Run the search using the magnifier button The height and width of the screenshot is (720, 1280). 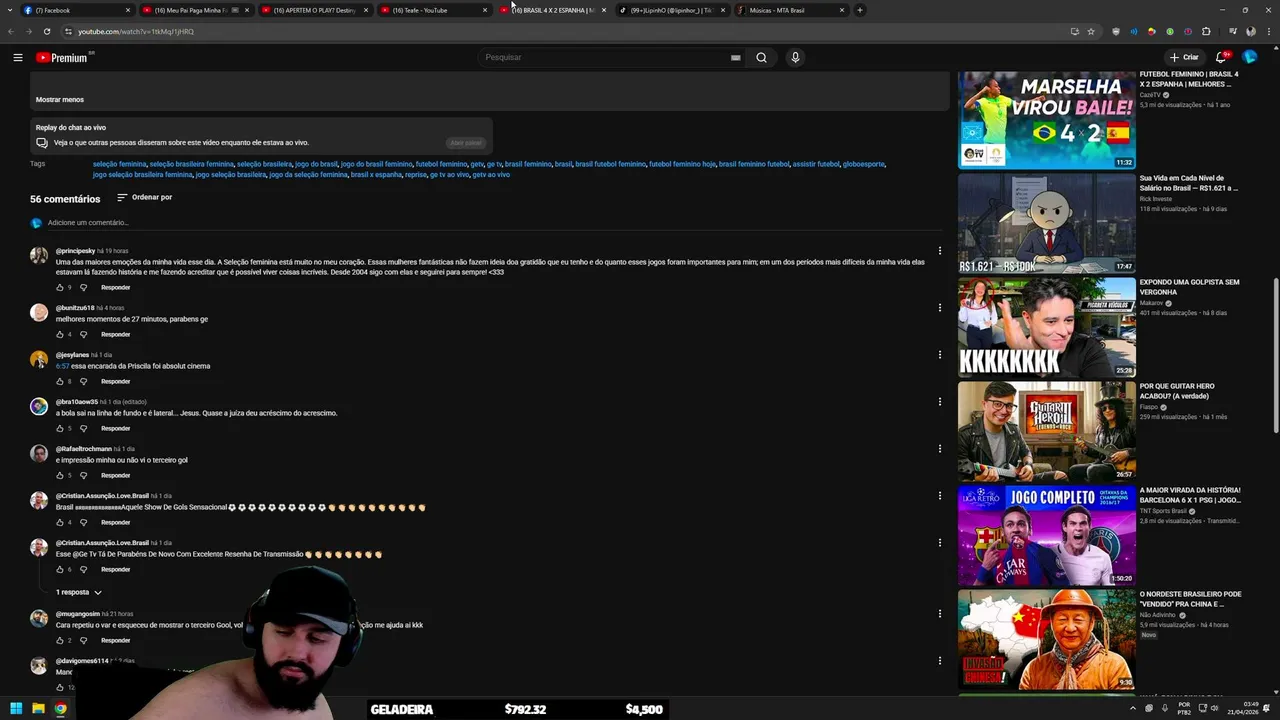click(x=761, y=57)
